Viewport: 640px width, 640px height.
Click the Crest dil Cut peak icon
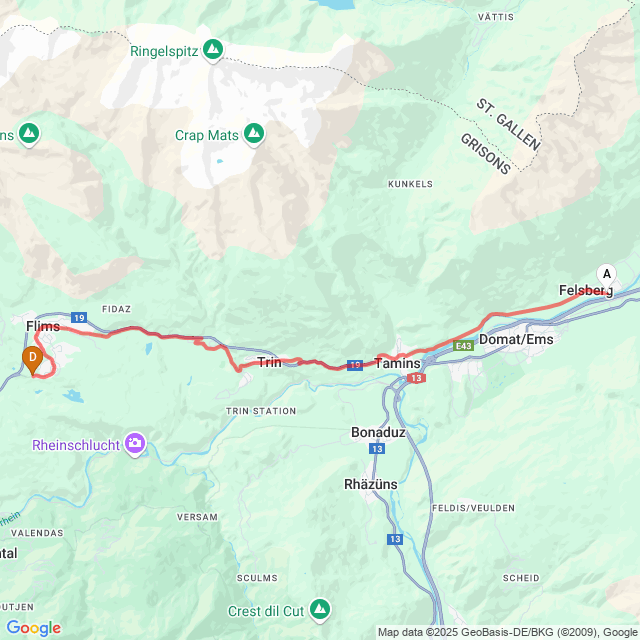point(320,610)
